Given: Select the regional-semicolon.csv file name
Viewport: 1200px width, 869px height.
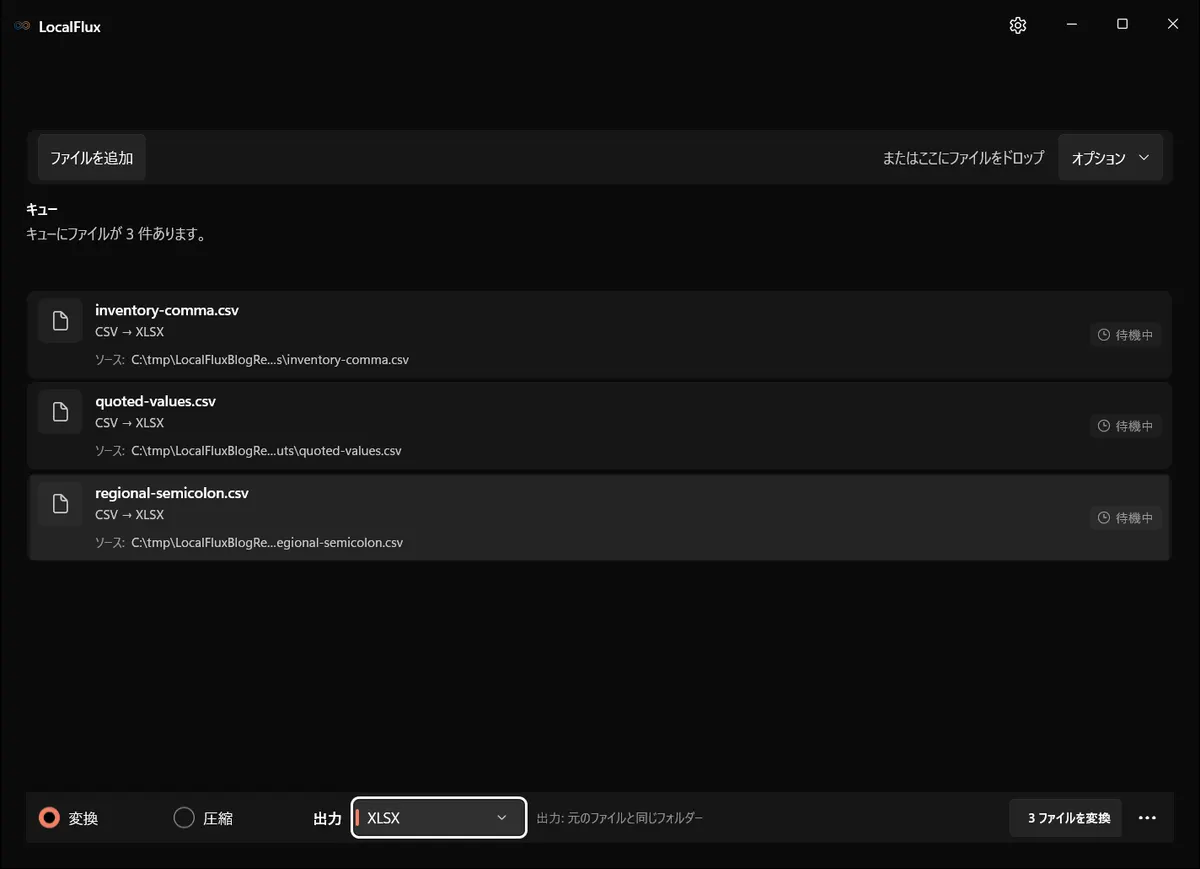Looking at the screenshot, I should pyautogui.click(x=172, y=493).
